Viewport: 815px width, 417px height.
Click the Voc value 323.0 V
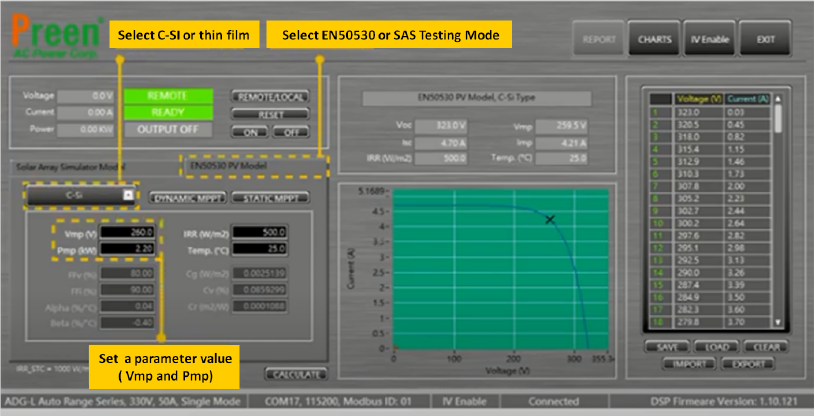click(441, 126)
